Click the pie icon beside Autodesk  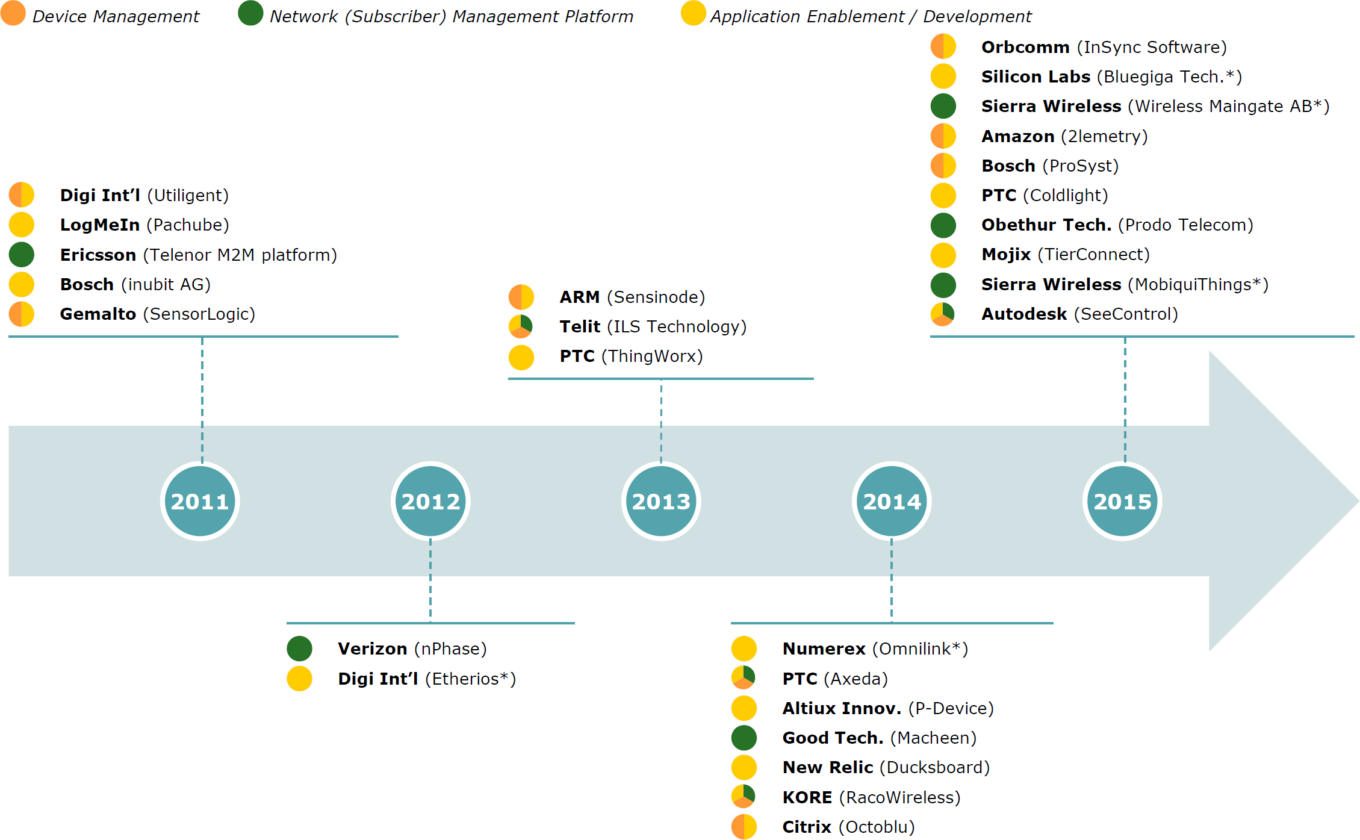[x=943, y=314]
